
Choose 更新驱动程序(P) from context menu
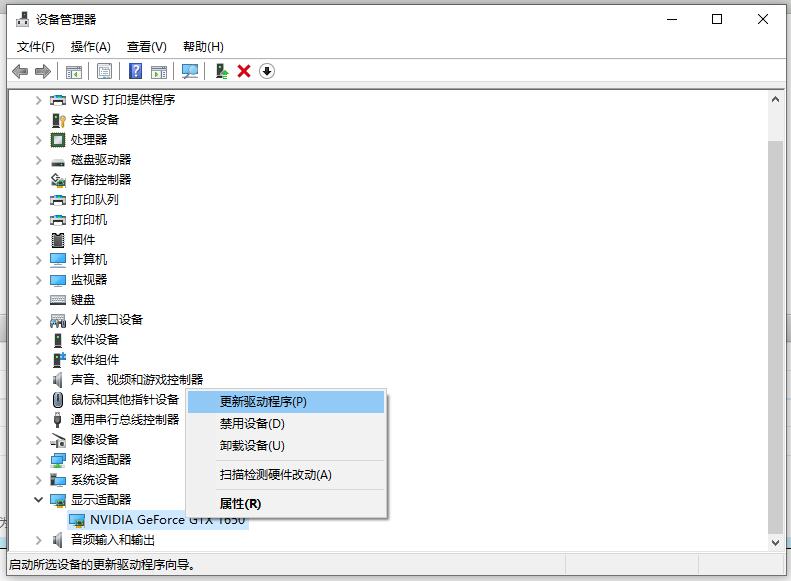286,402
